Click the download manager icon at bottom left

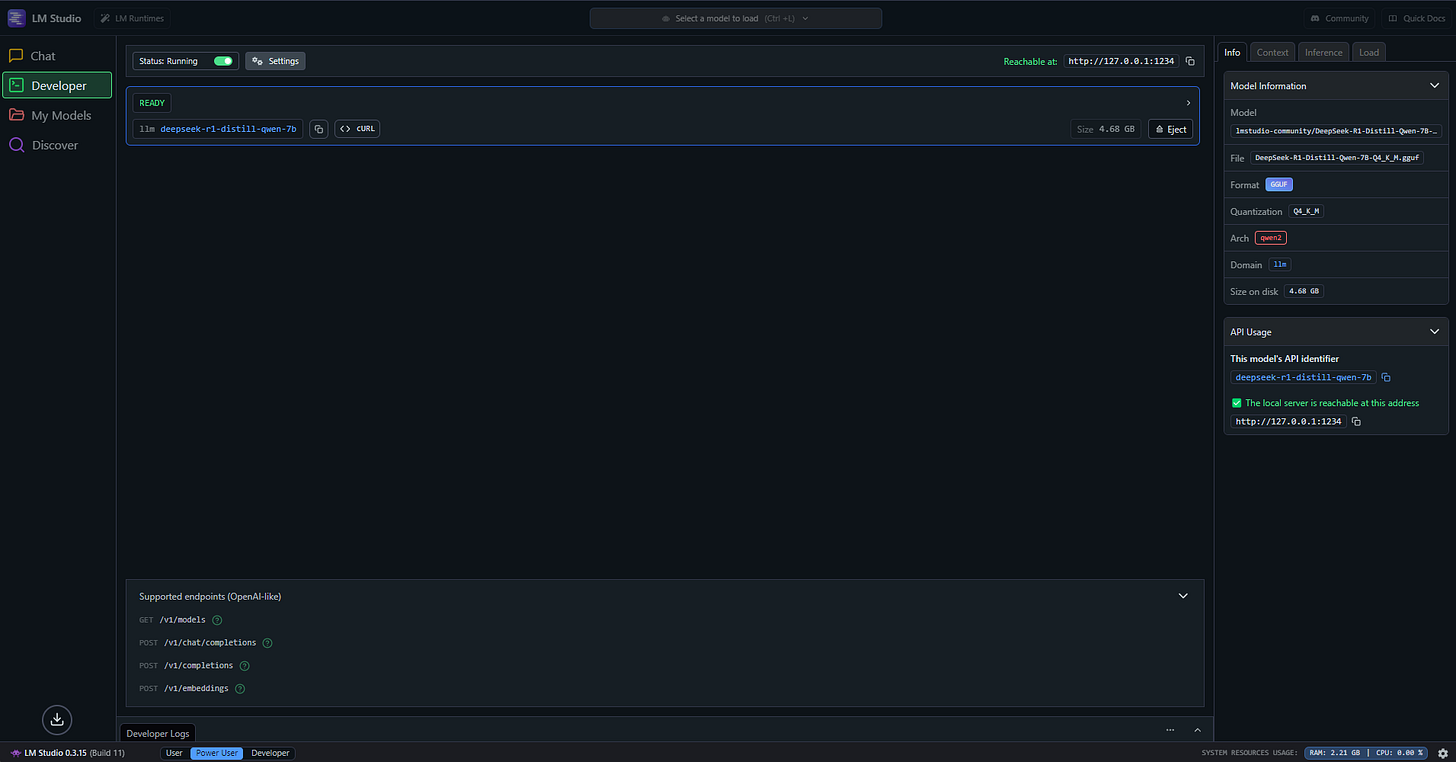(x=56, y=719)
